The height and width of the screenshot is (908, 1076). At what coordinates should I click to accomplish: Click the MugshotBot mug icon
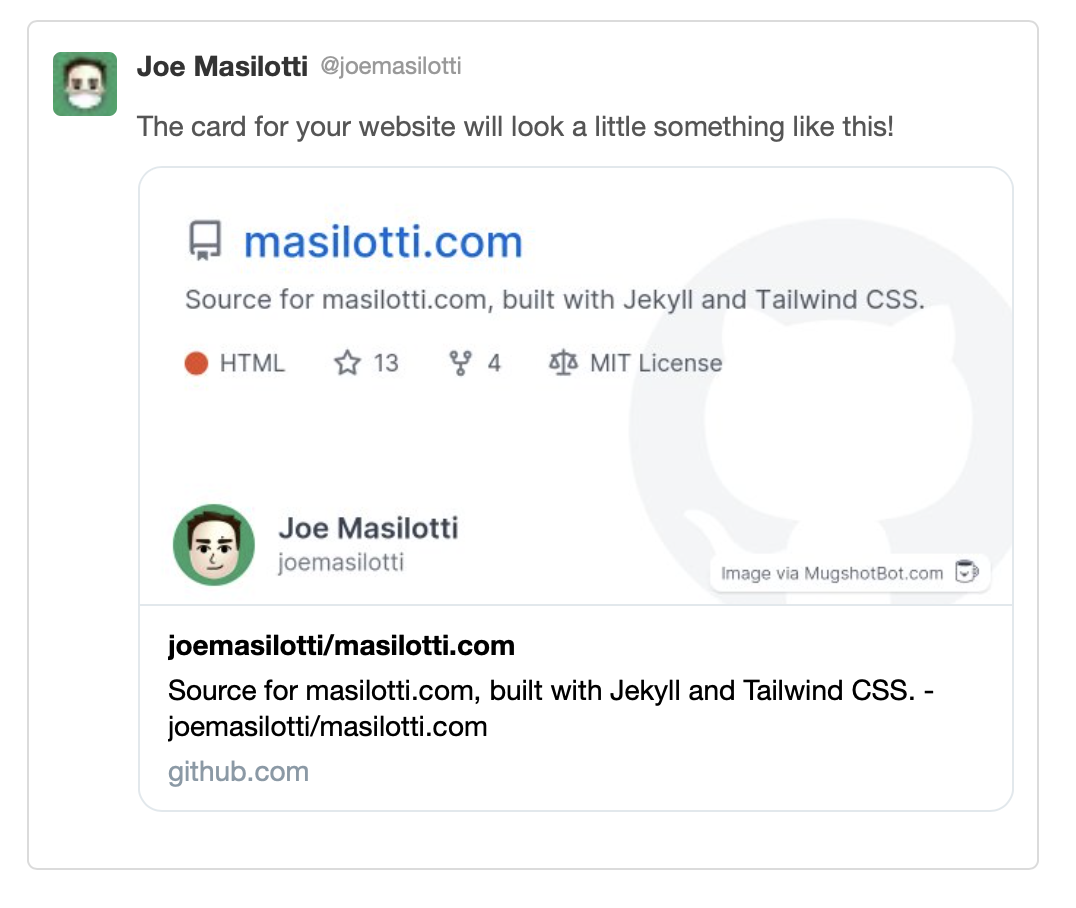pyautogui.click(x=965, y=573)
